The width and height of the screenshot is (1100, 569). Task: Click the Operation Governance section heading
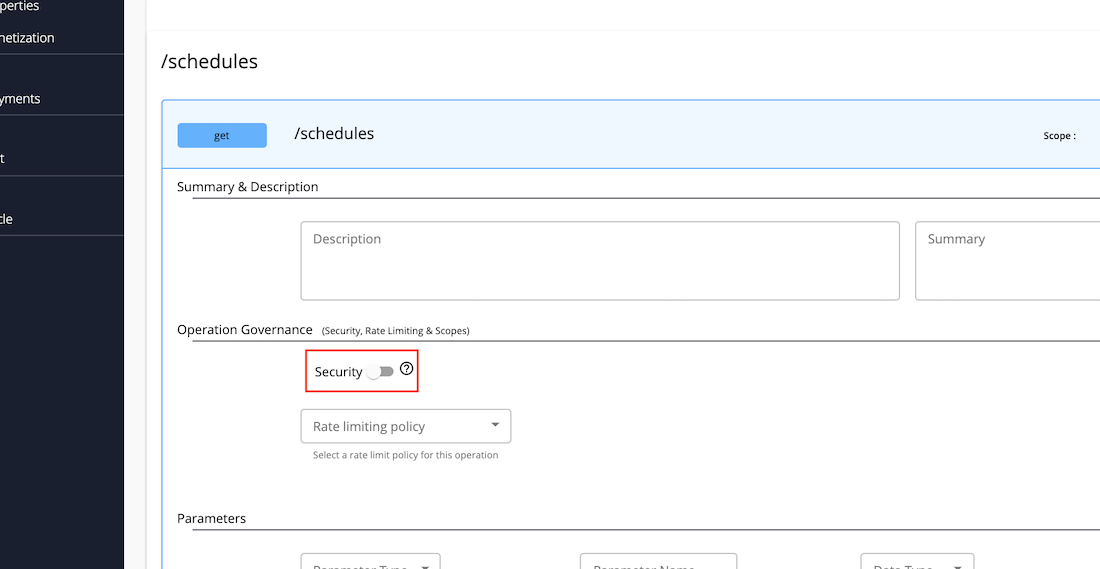[x=244, y=330]
